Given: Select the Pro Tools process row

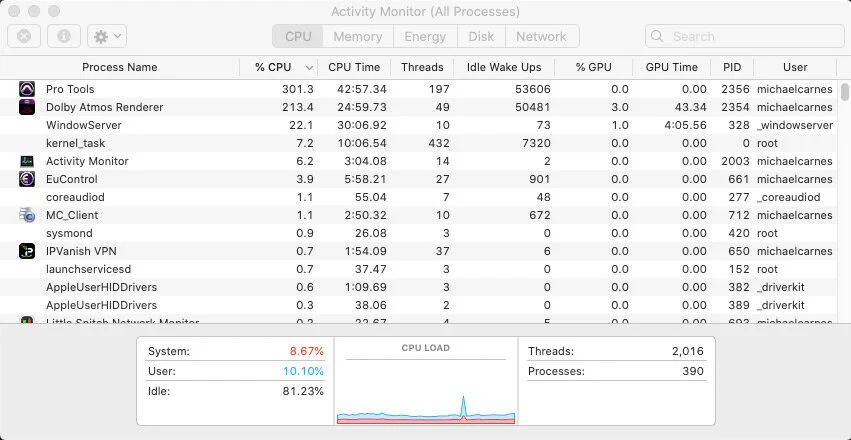Looking at the screenshot, I should (x=419, y=89).
